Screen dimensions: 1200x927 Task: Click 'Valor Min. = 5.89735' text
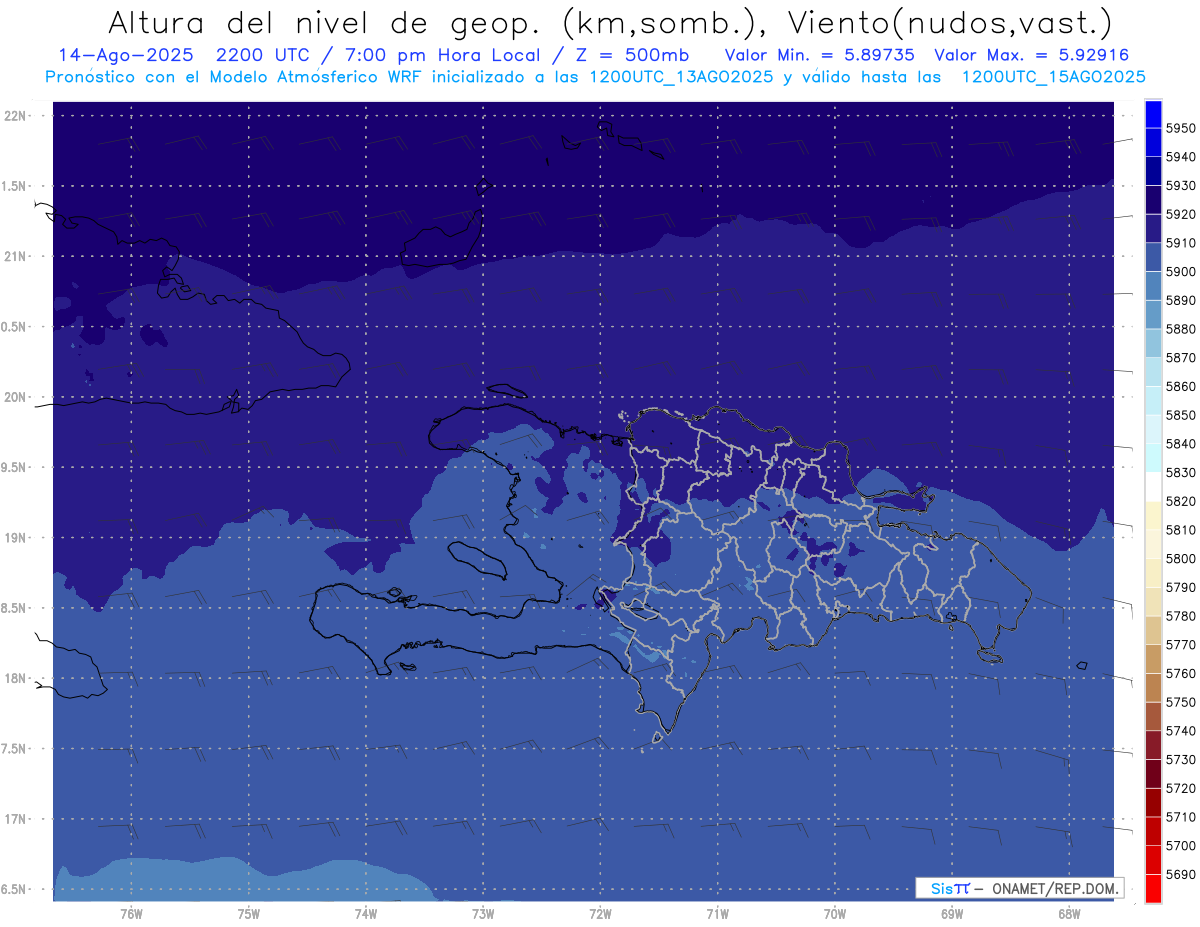819,55
